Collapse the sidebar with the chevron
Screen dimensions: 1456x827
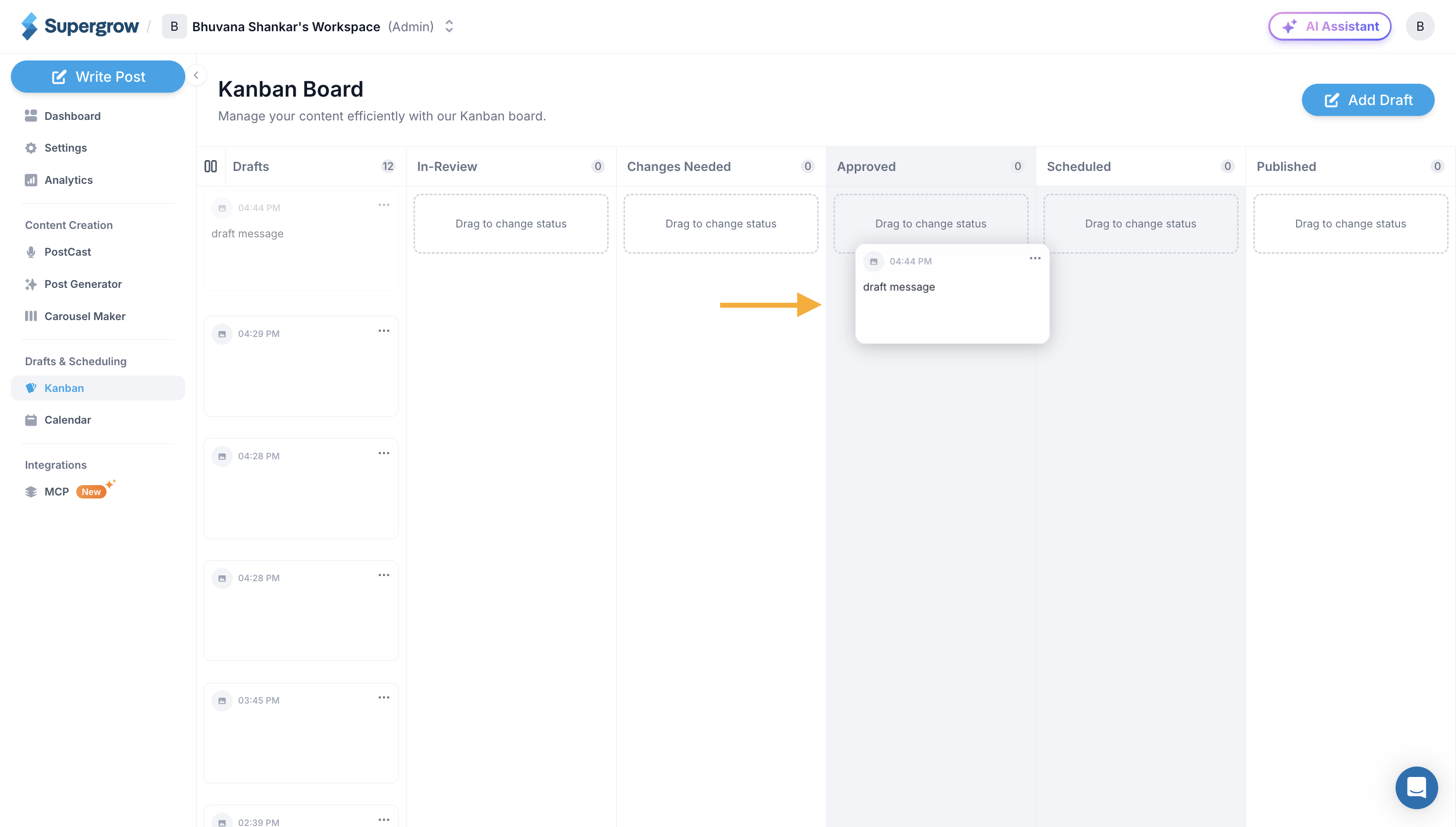pos(196,75)
